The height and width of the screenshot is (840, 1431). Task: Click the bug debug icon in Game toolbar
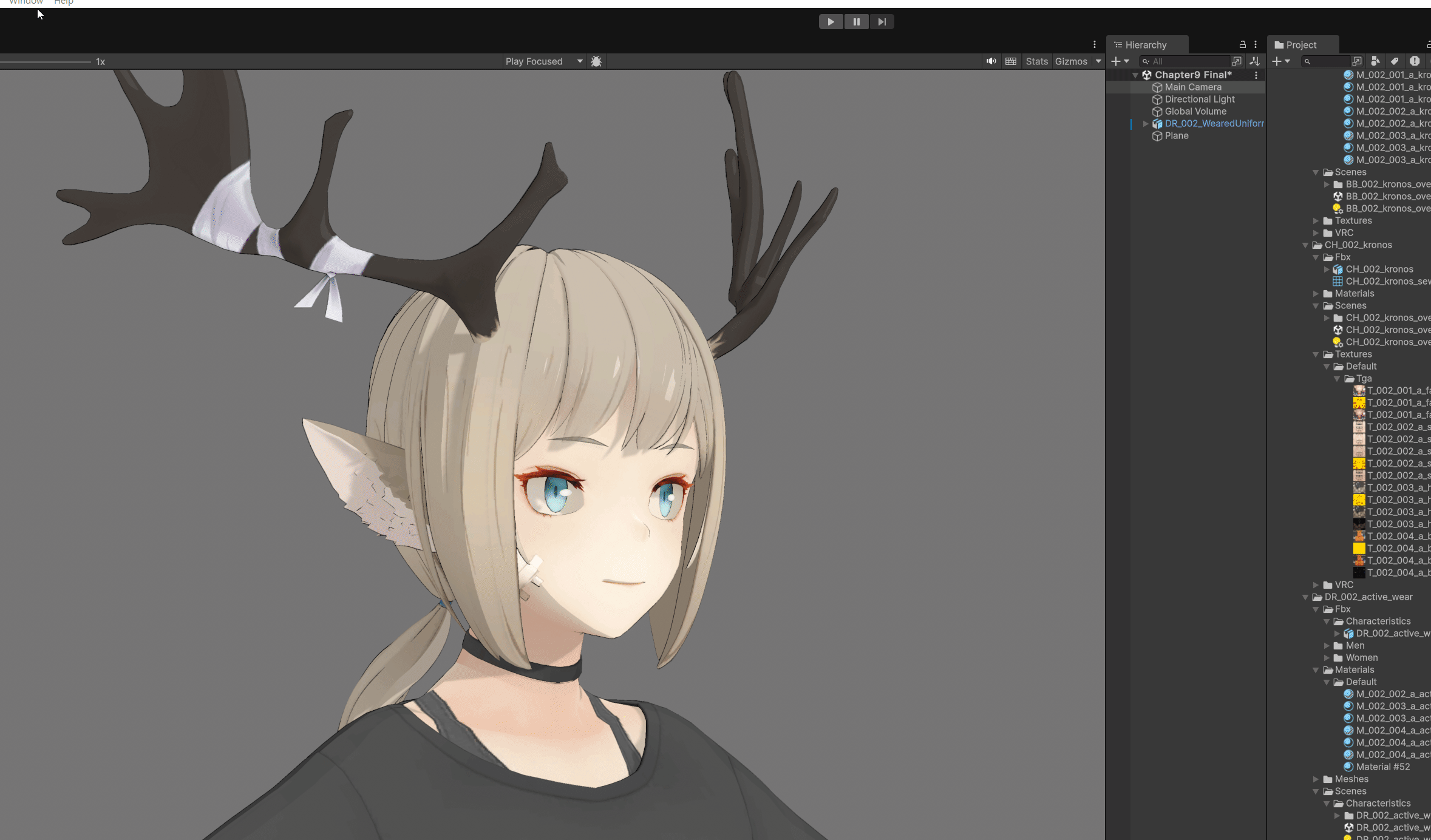pos(596,61)
